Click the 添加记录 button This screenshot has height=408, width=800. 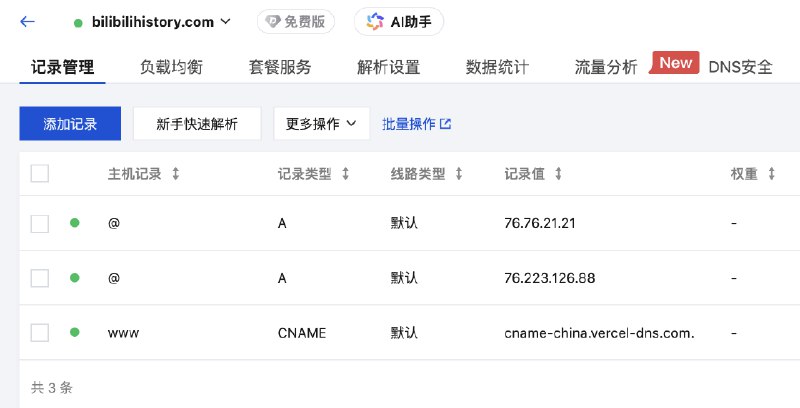point(70,123)
